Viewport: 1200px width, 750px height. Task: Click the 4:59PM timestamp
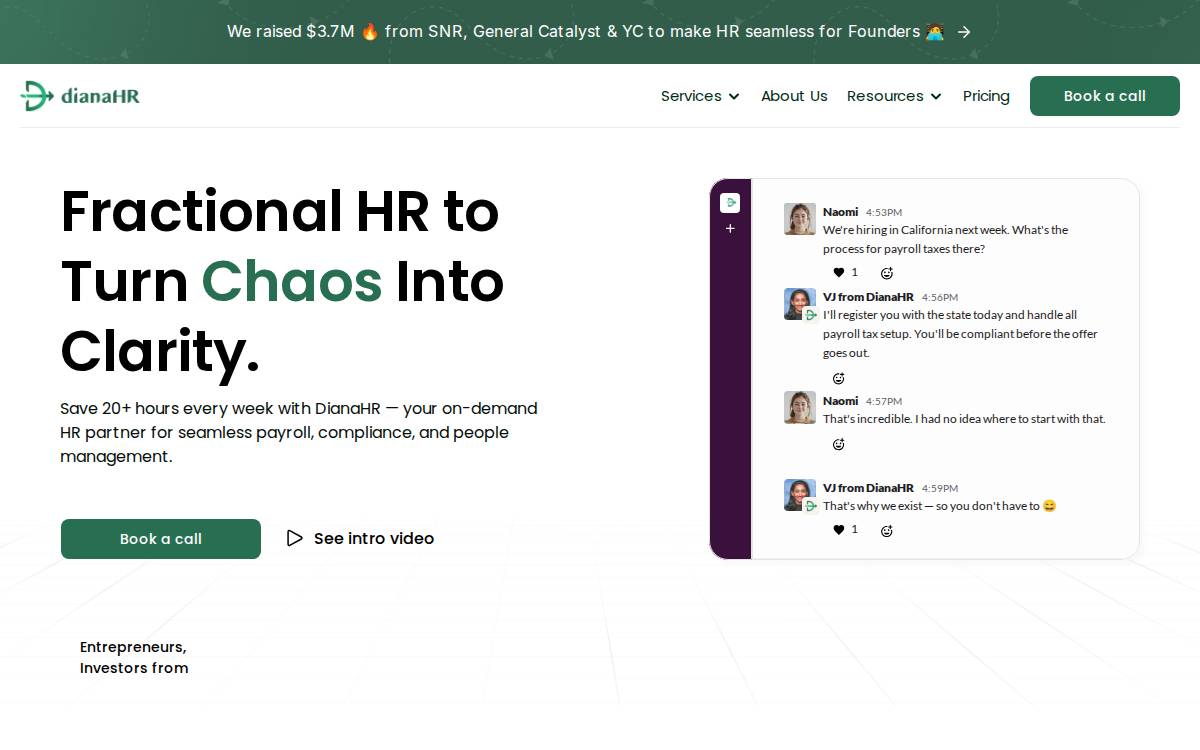[940, 489]
